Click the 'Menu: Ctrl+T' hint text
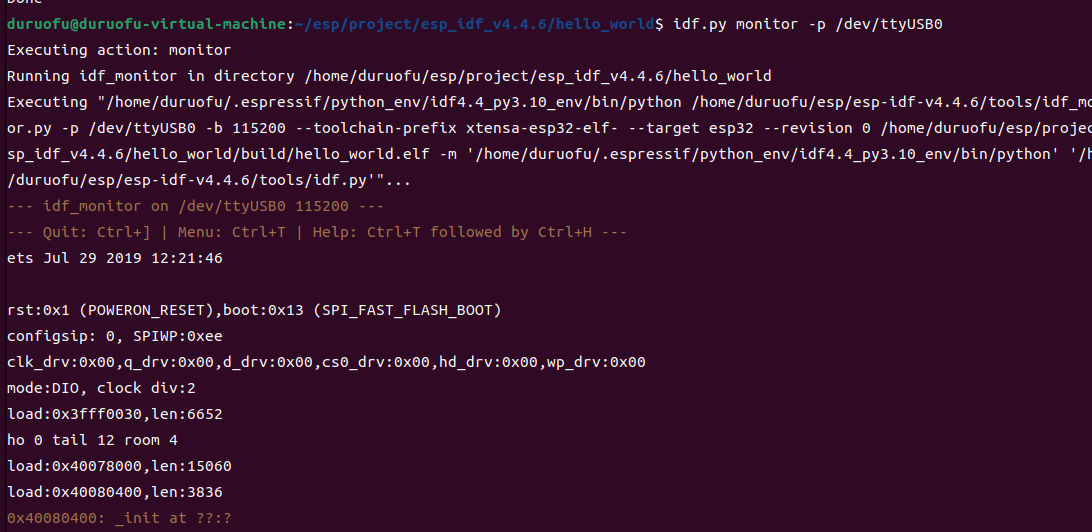 tap(231, 232)
